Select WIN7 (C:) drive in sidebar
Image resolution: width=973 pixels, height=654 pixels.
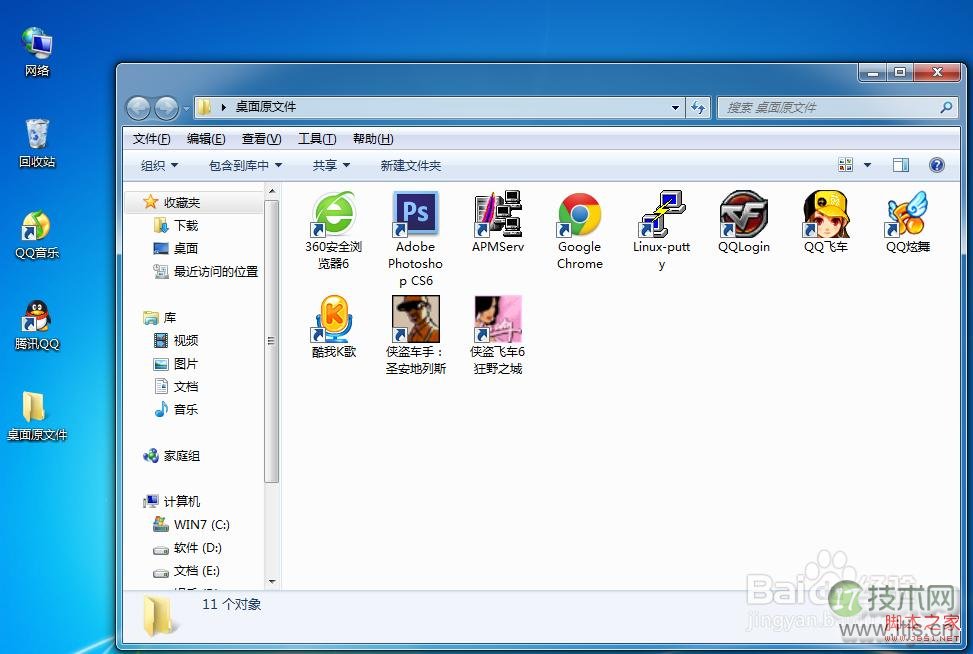[201, 525]
